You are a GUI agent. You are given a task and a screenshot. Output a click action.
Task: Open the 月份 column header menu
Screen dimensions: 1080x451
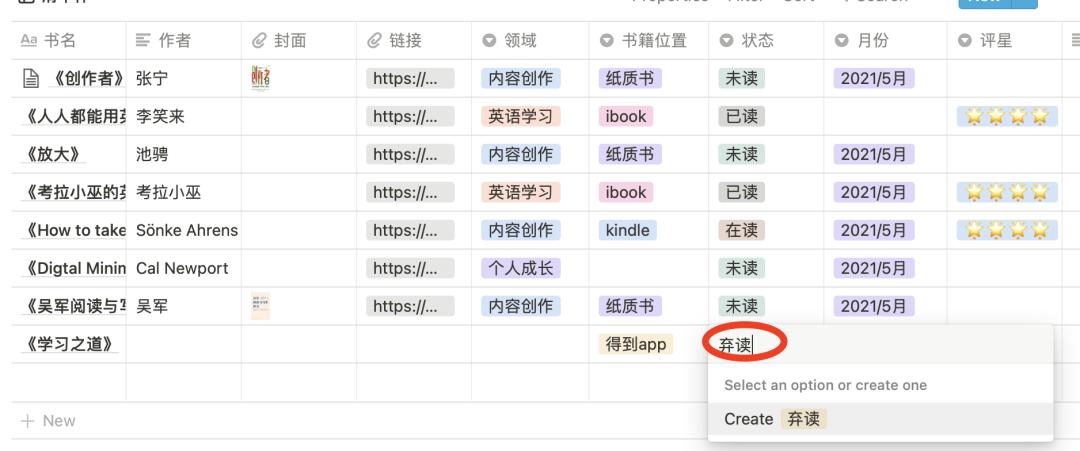885,41
